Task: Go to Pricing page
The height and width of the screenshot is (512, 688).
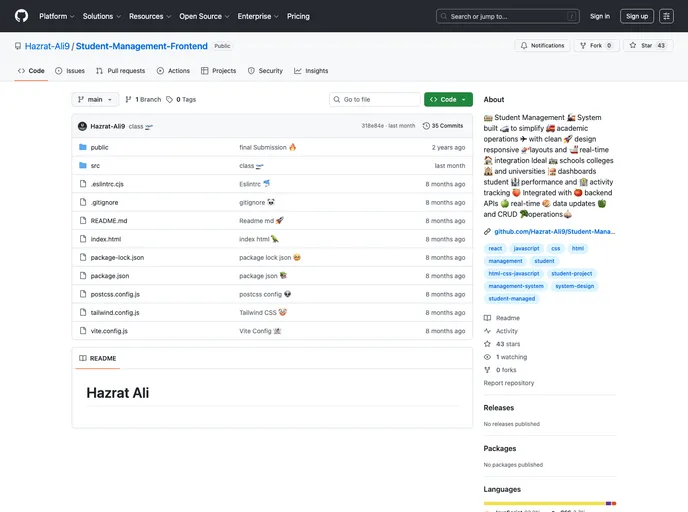Action: click(298, 16)
